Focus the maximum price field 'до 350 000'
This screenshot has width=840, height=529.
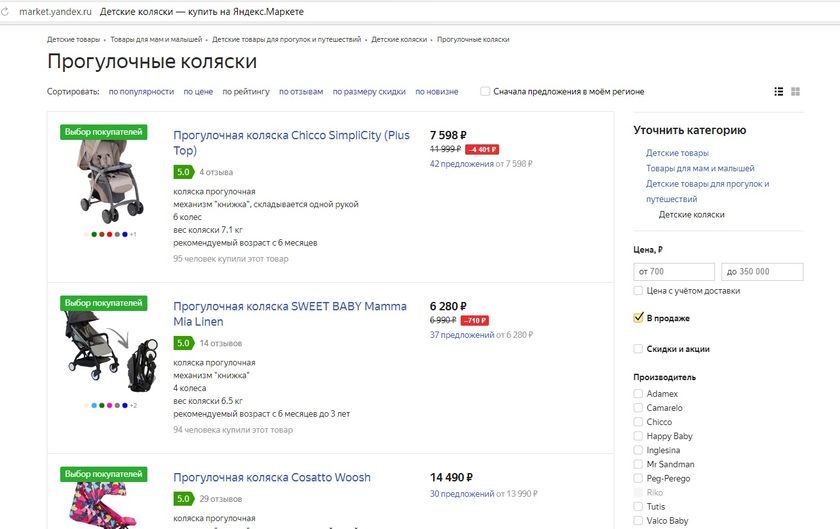[x=762, y=272]
